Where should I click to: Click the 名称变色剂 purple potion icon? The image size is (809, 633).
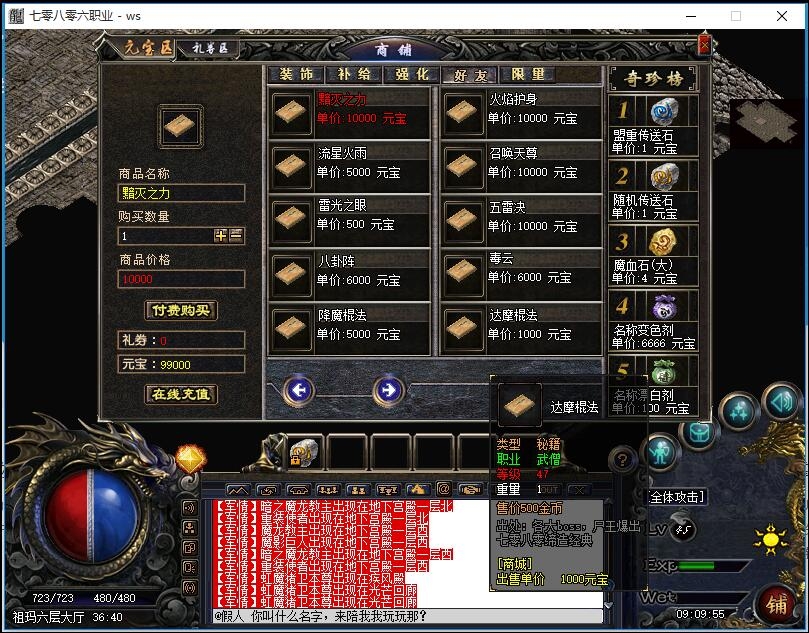point(658,307)
